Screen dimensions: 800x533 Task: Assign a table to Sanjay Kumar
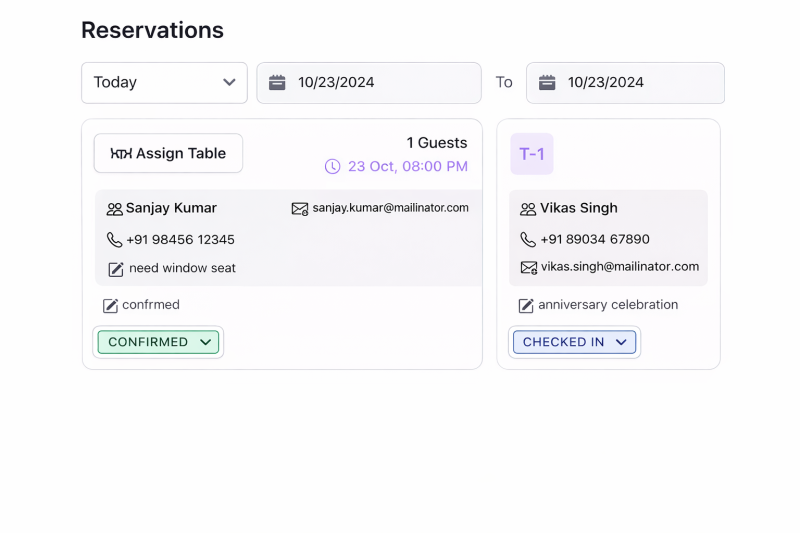point(168,153)
